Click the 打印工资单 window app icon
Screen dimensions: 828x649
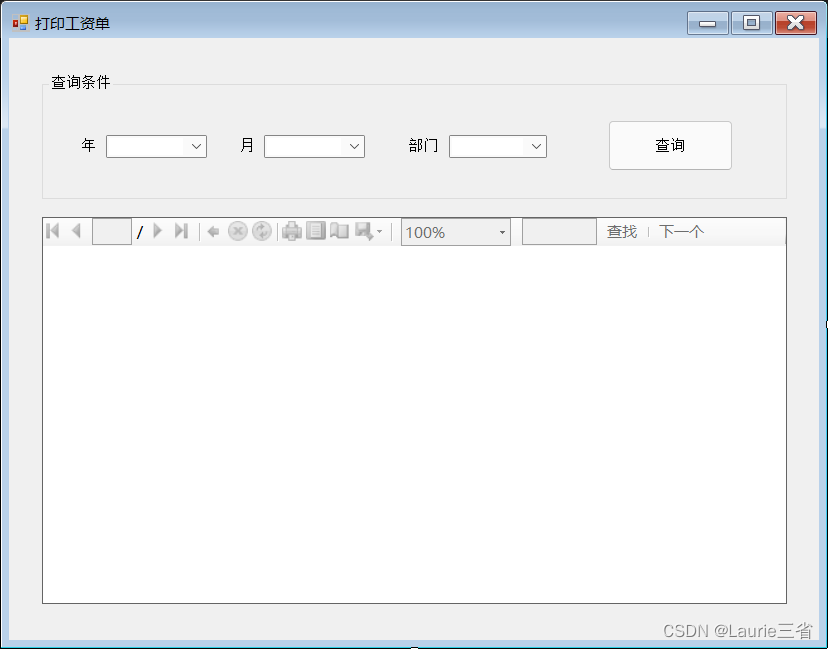[20, 23]
